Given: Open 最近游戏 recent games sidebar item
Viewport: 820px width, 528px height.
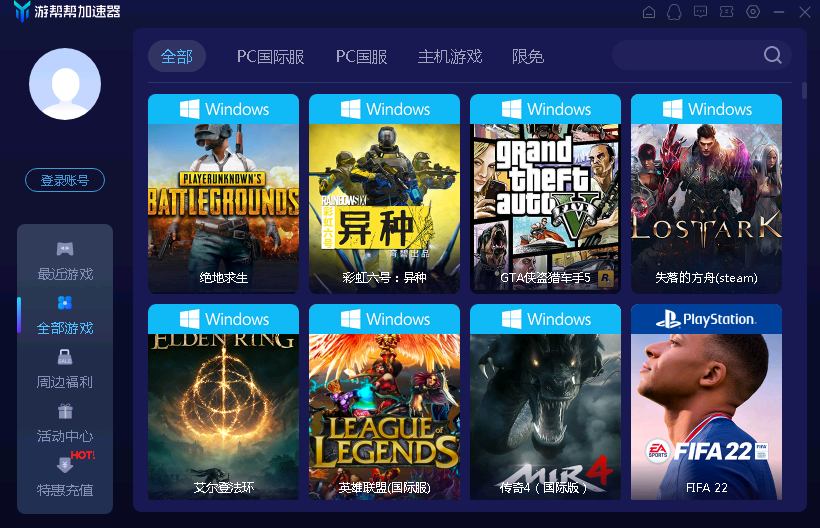Looking at the screenshot, I should click(65, 261).
